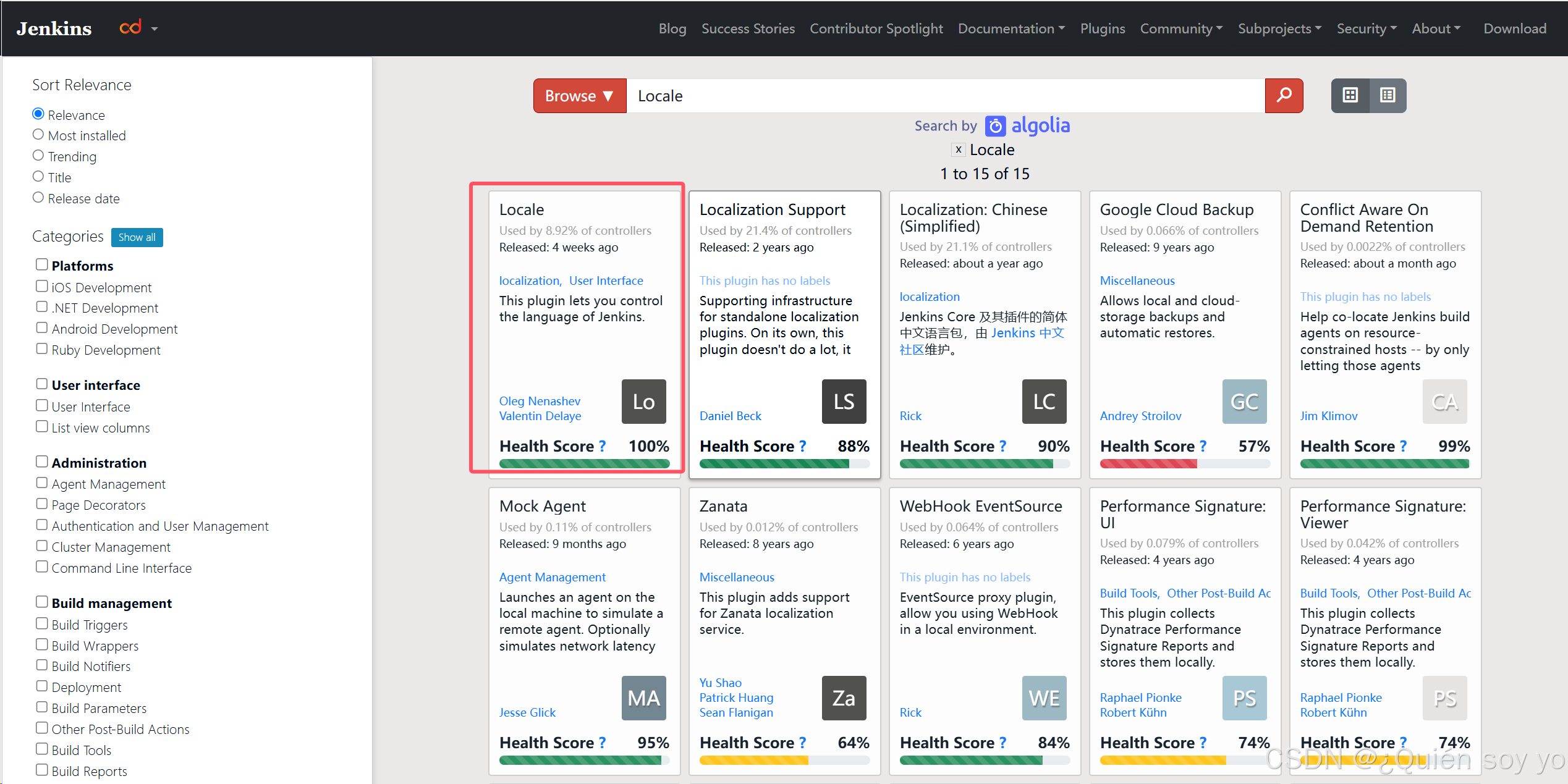Open Success Stories page
1568x784 pixels.
click(x=748, y=28)
